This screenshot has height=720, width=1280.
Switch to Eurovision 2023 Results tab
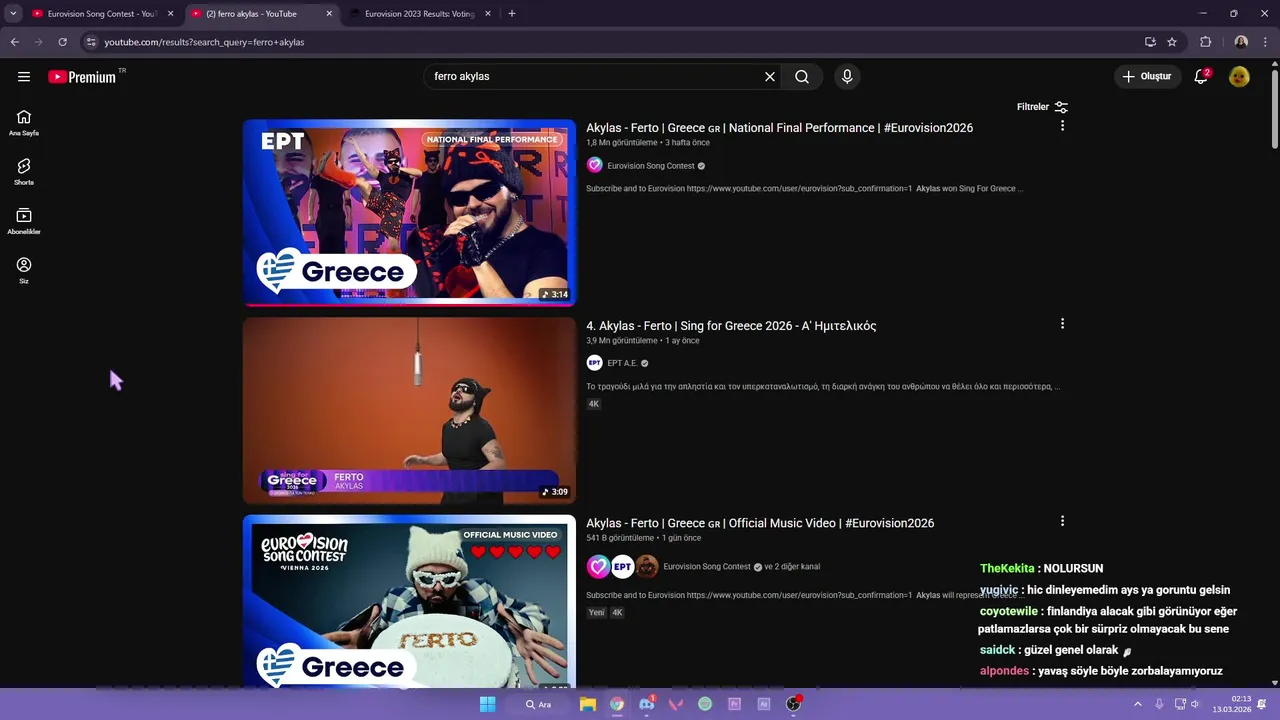(x=419, y=14)
